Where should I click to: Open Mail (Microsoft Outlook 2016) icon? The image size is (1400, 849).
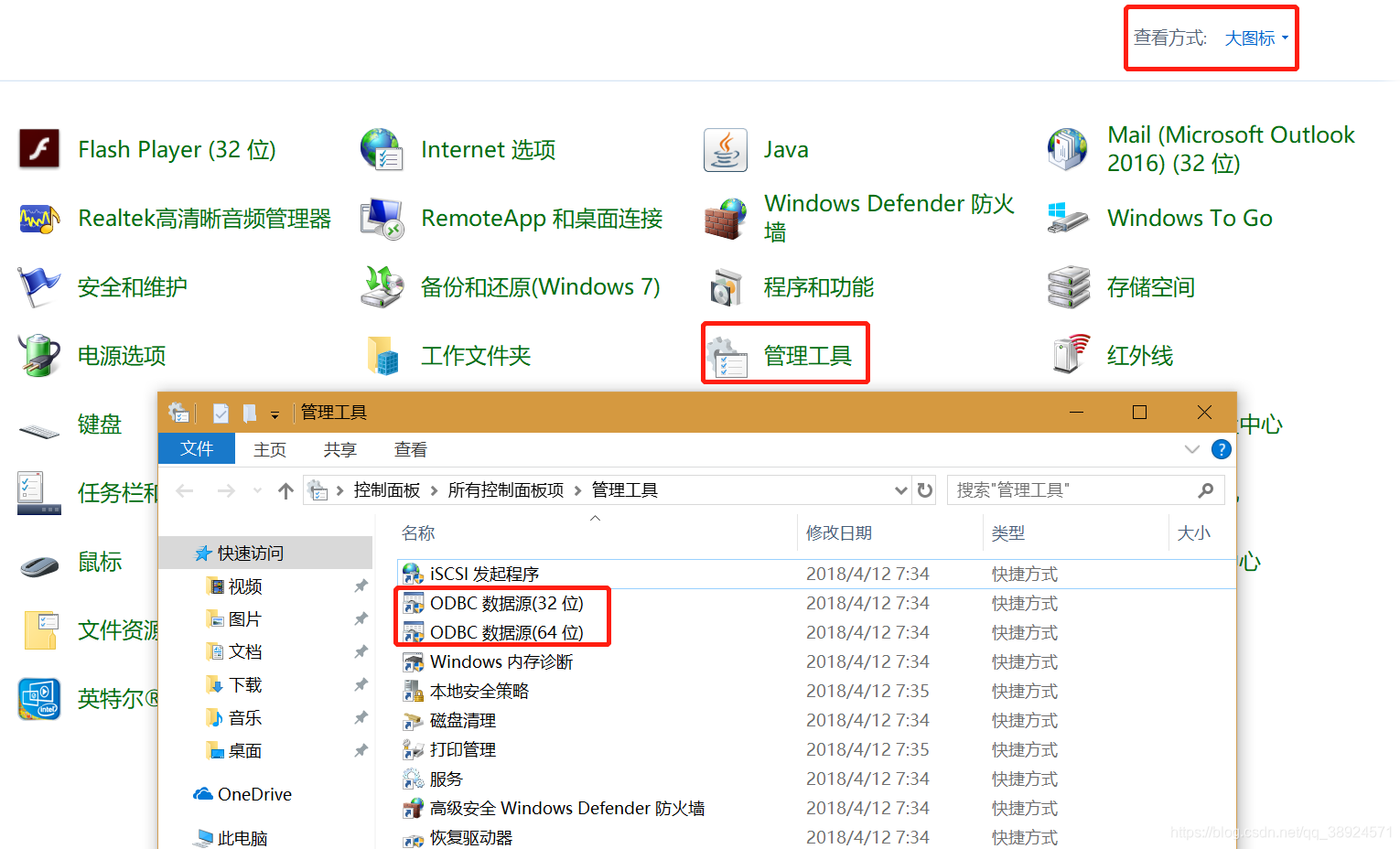click(1068, 149)
